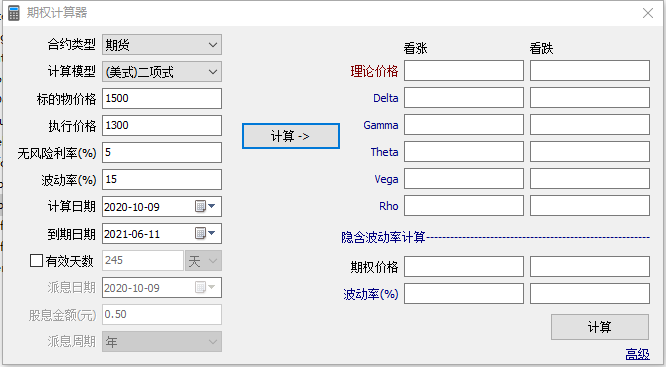The image size is (666, 367).
Task: Click the 看涨 column header
Action: point(415,48)
